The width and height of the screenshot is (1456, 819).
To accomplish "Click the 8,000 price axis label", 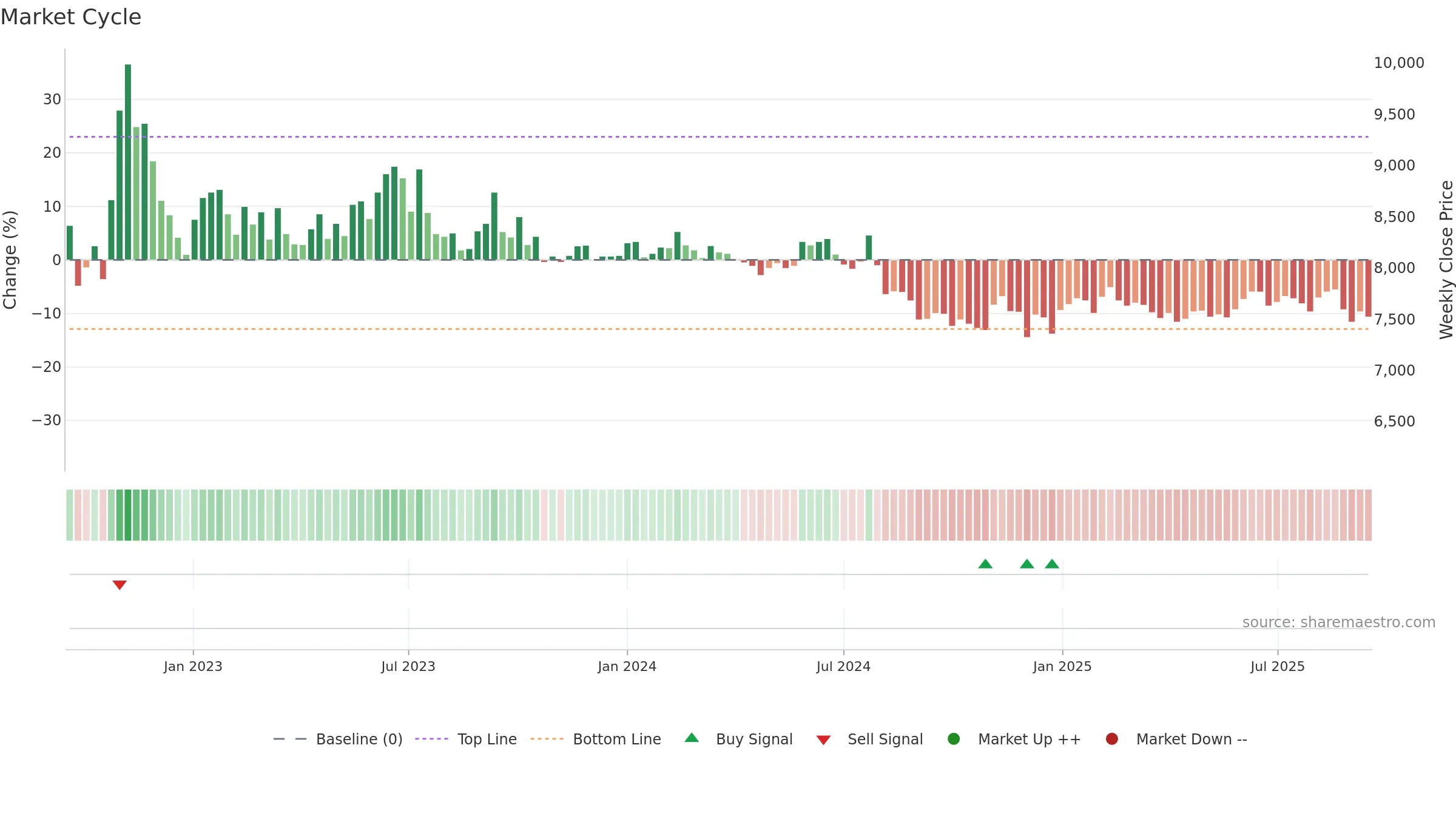I will coord(1394,268).
